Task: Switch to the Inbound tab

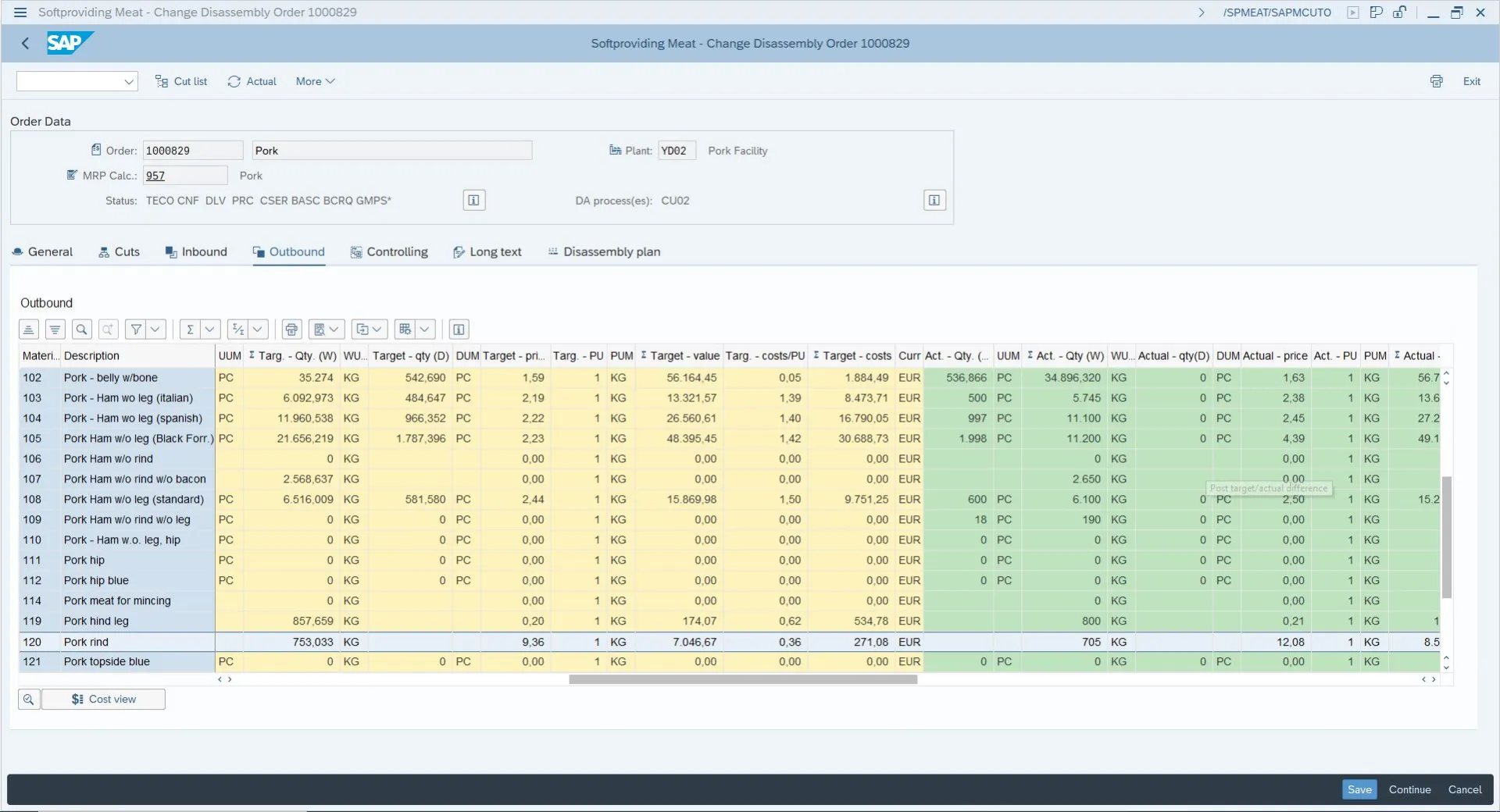Action: pyautogui.click(x=196, y=252)
